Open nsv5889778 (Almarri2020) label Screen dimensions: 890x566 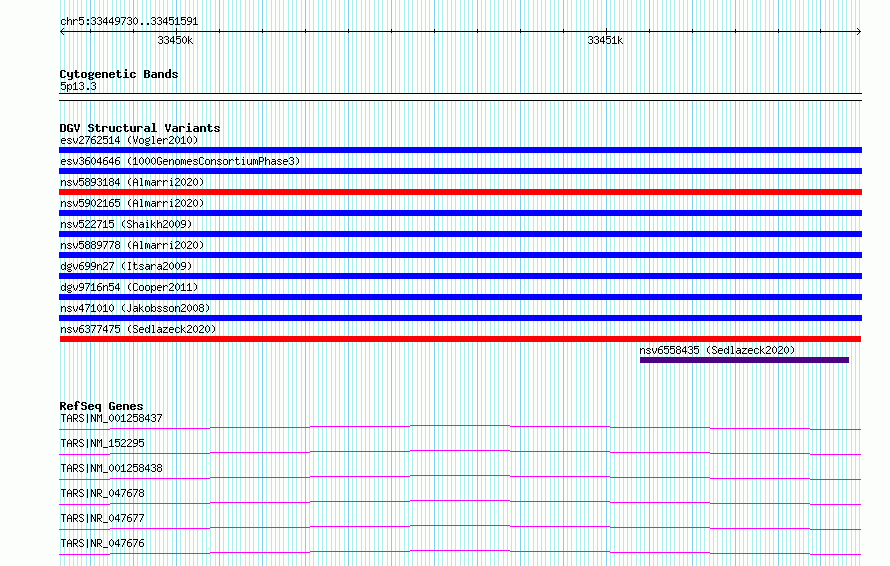[132, 245]
